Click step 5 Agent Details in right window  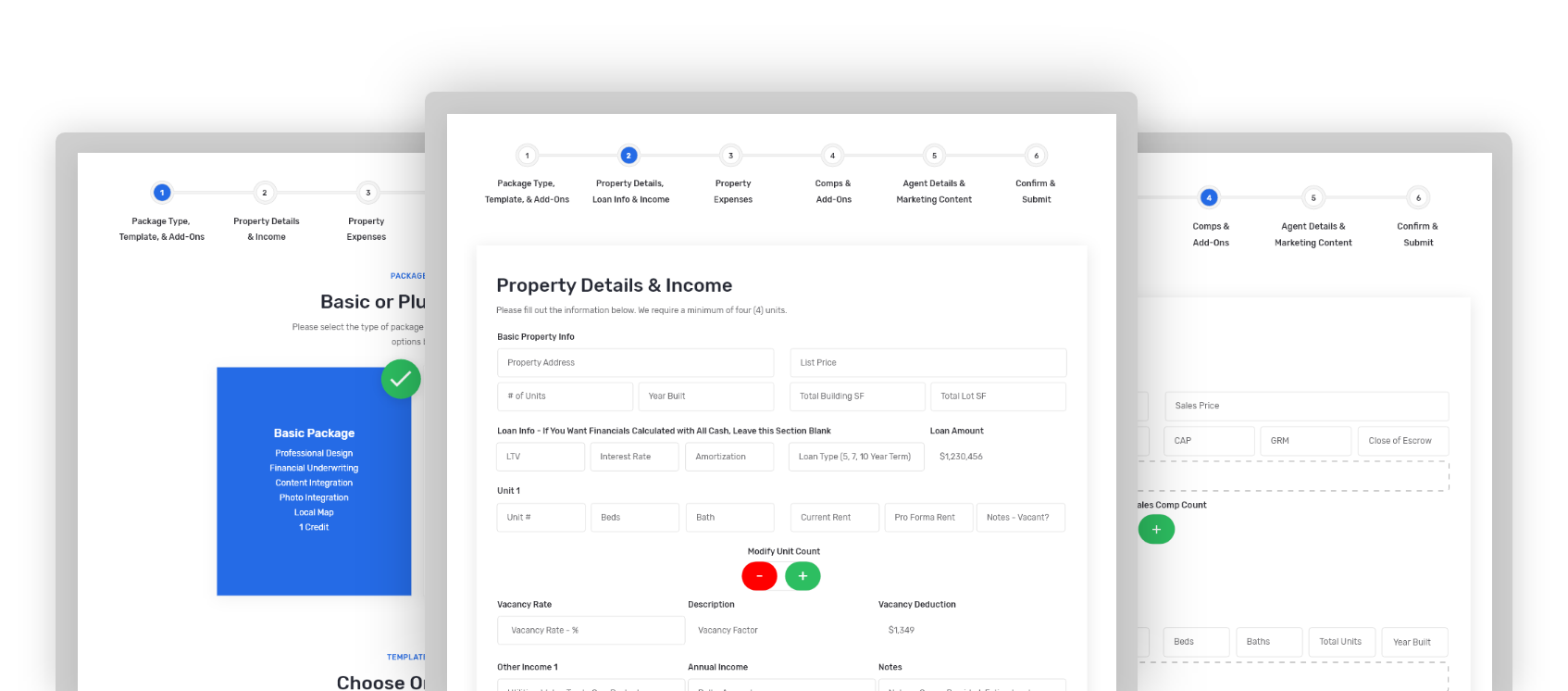[1313, 197]
